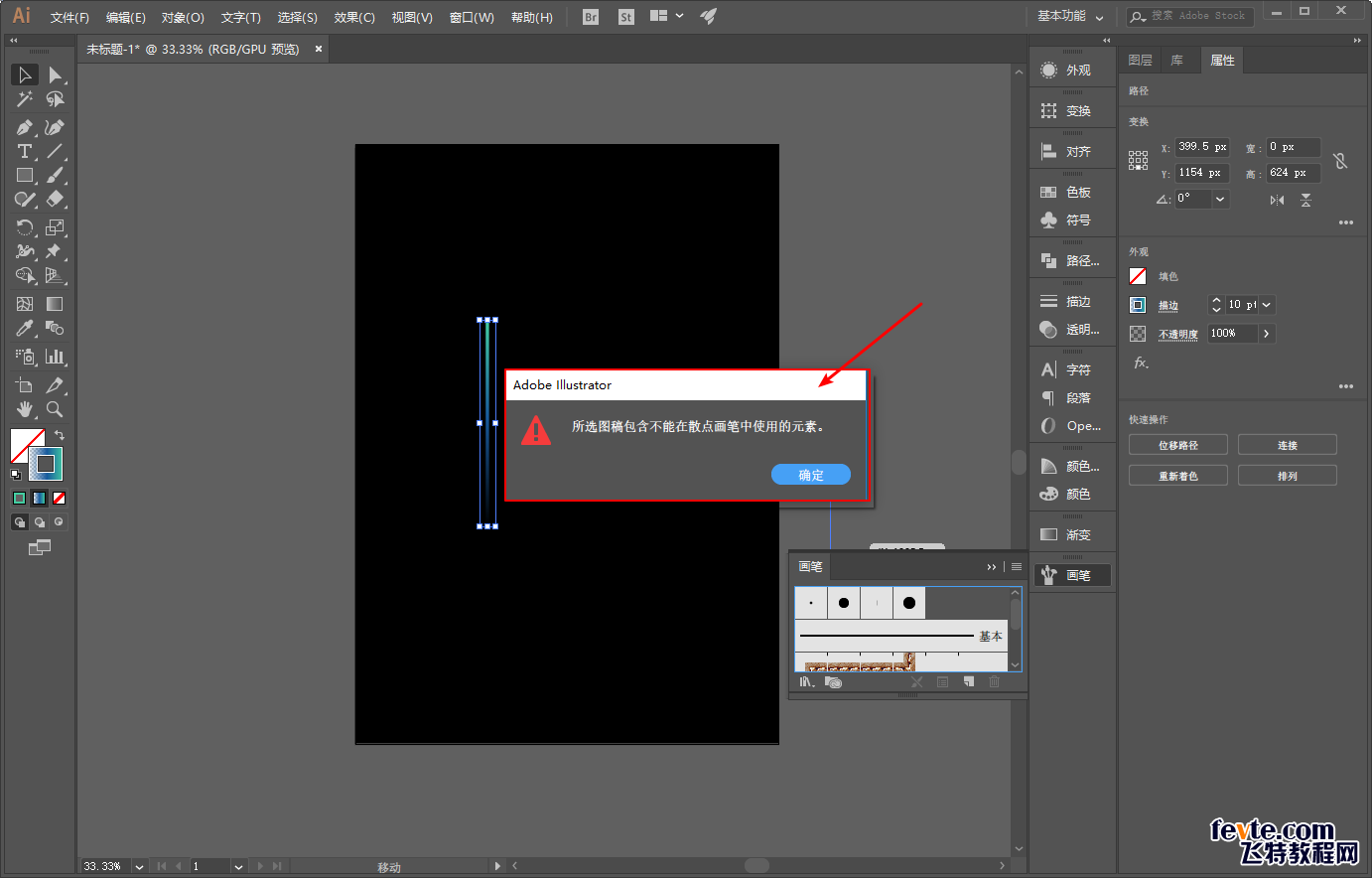Image resolution: width=1372 pixels, height=878 pixels.
Task: Open the arrange documents dropdown
Action: click(666, 16)
